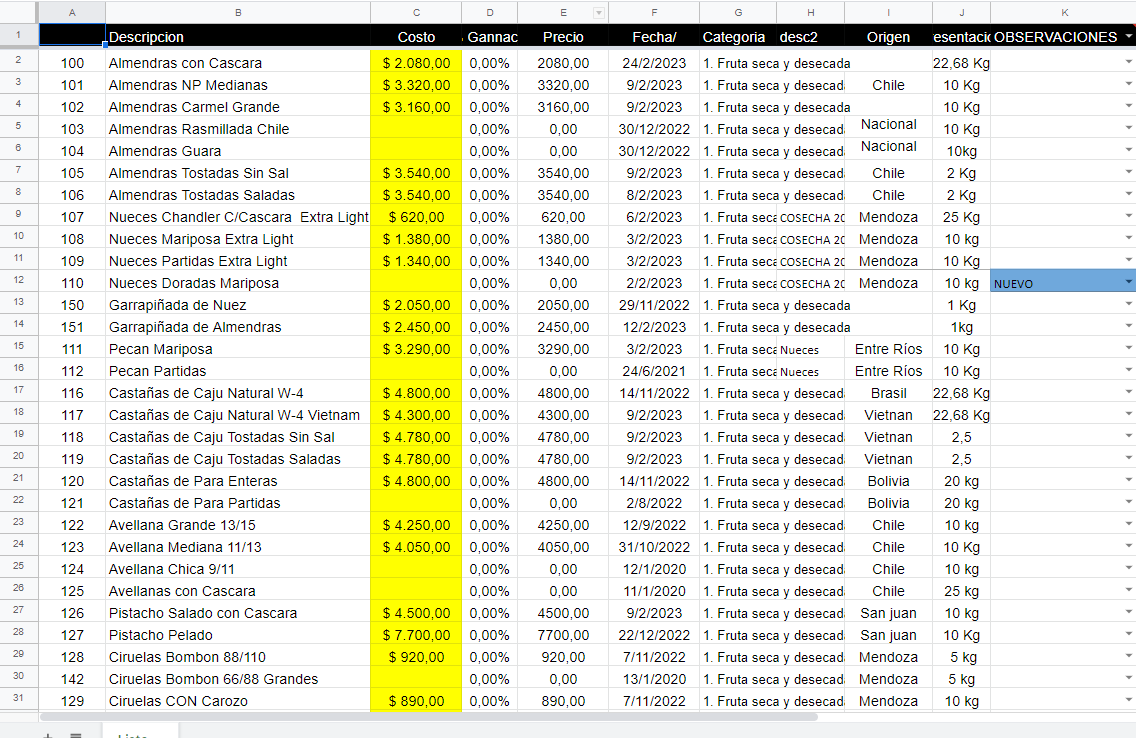Select code cell 150
1136x738 pixels.
(72, 305)
